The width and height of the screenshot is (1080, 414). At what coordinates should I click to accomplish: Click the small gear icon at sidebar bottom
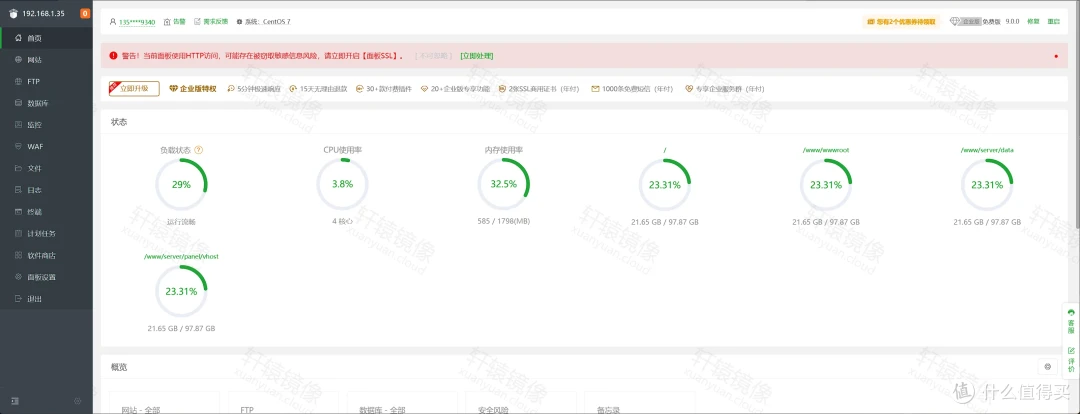coord(77,401)
